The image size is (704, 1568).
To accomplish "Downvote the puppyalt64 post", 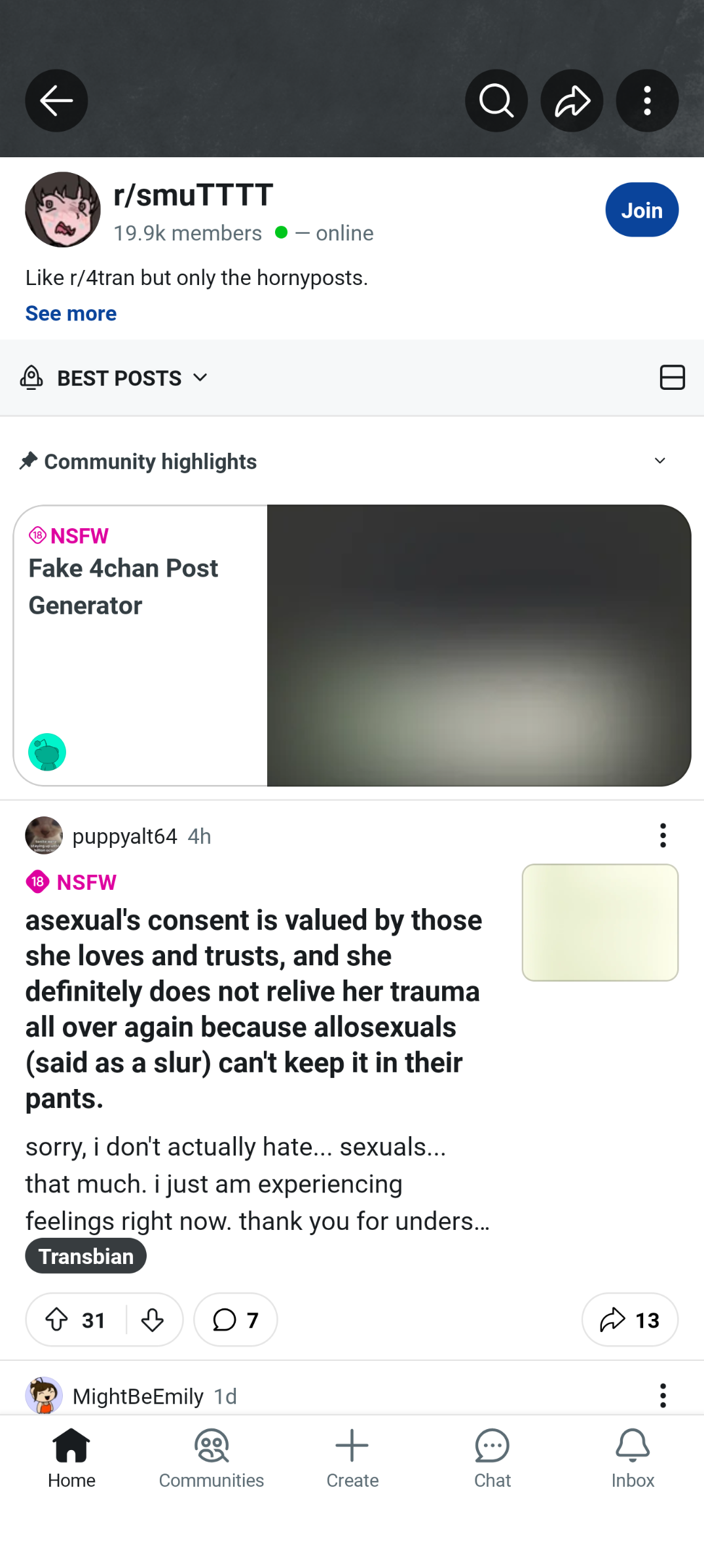I will pyautogui.click(x=153, y=1319).
